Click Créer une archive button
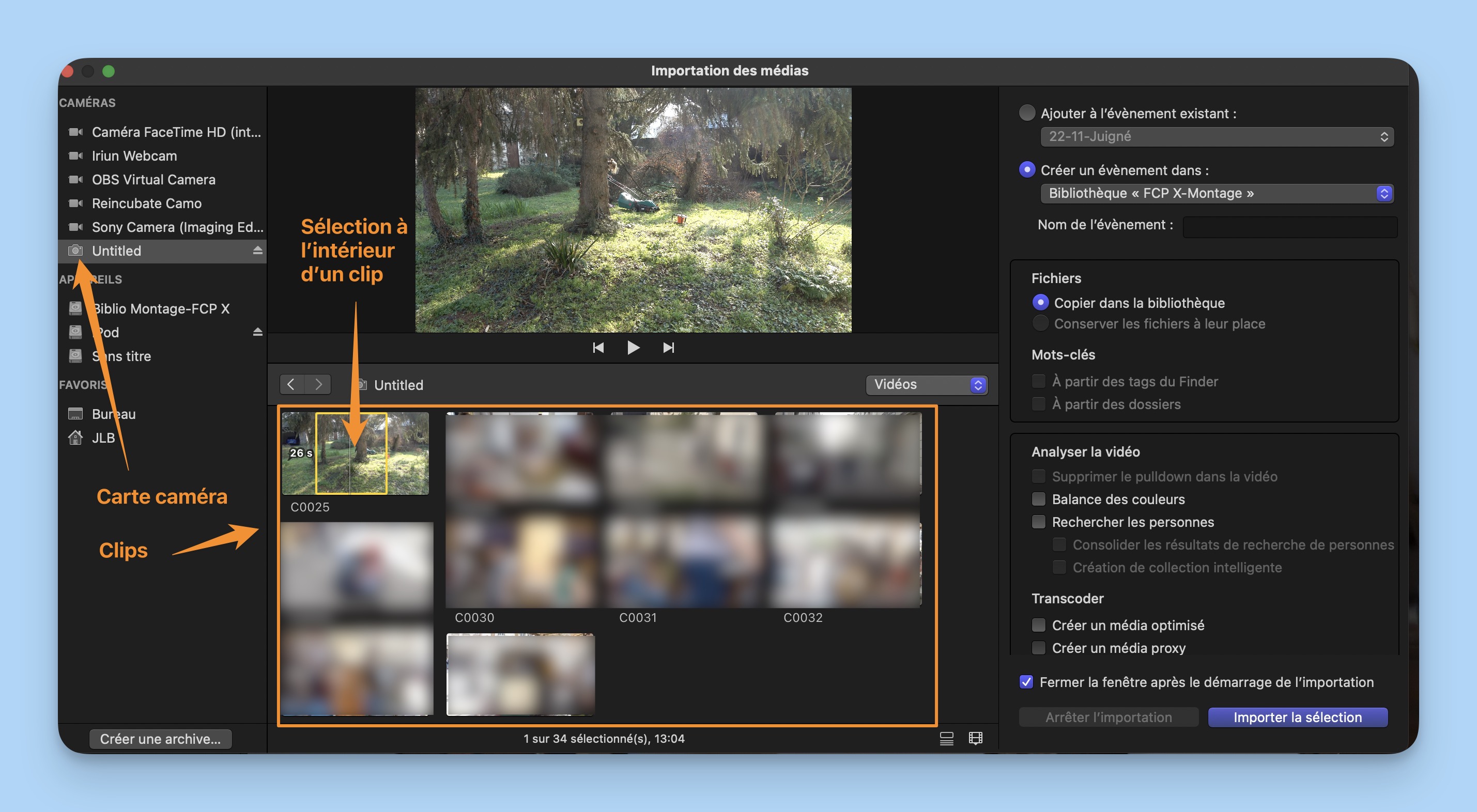Image resolution: width=1477 pixels, height=812 pixels. (x=160, y=739)
